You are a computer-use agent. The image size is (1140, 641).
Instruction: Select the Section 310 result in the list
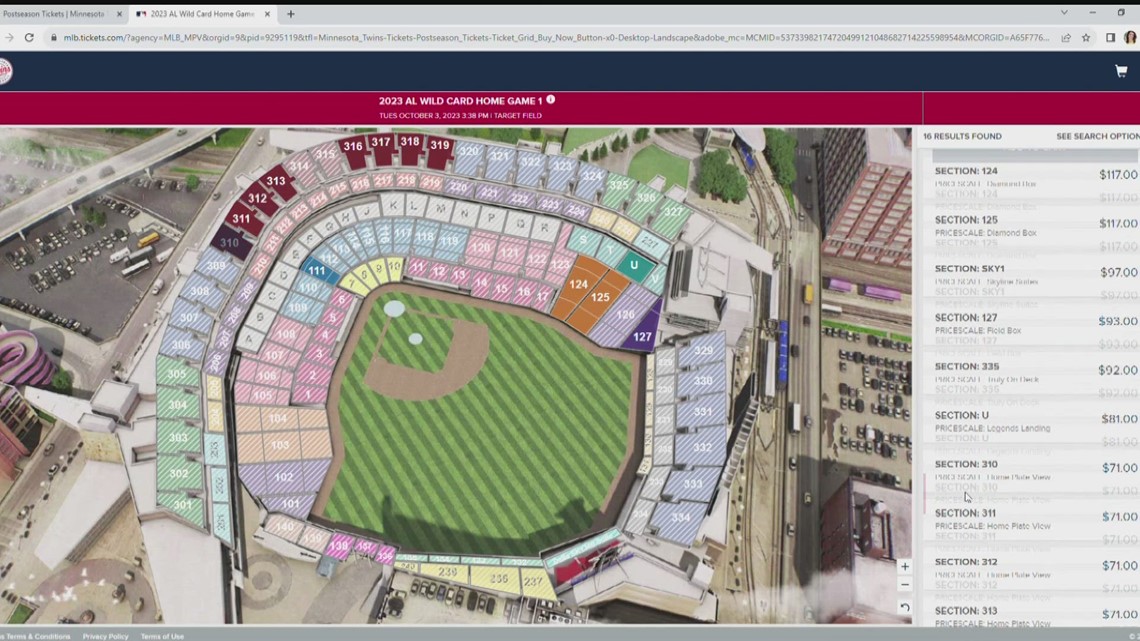tap(1030, 470)
